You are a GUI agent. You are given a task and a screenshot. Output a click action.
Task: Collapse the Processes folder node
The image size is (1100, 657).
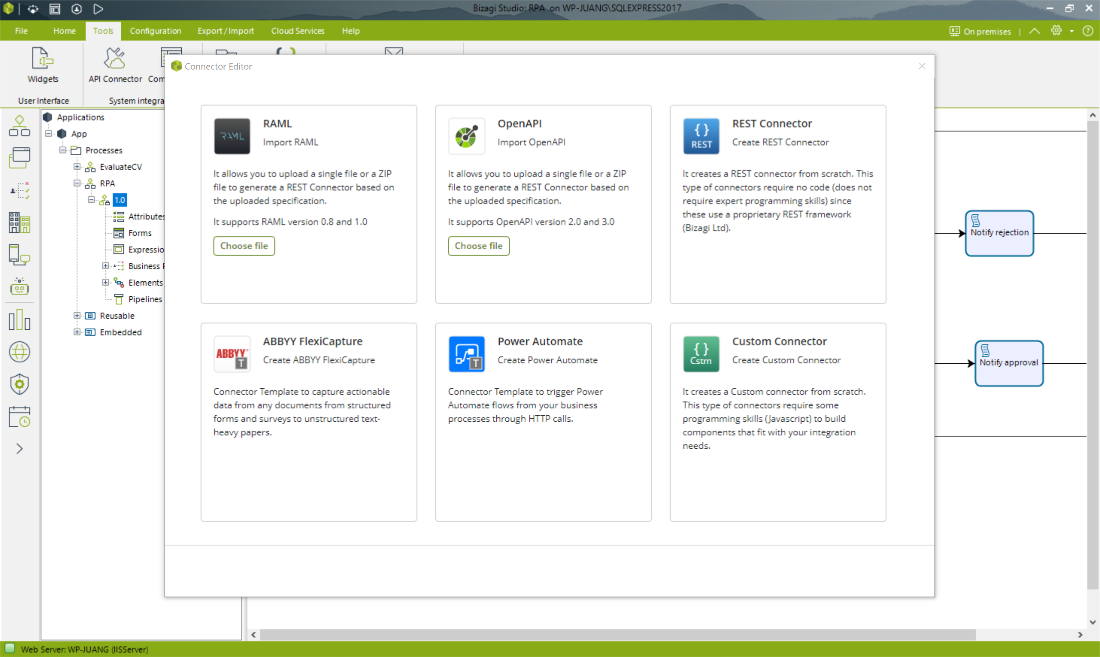(x=62, y=150)
